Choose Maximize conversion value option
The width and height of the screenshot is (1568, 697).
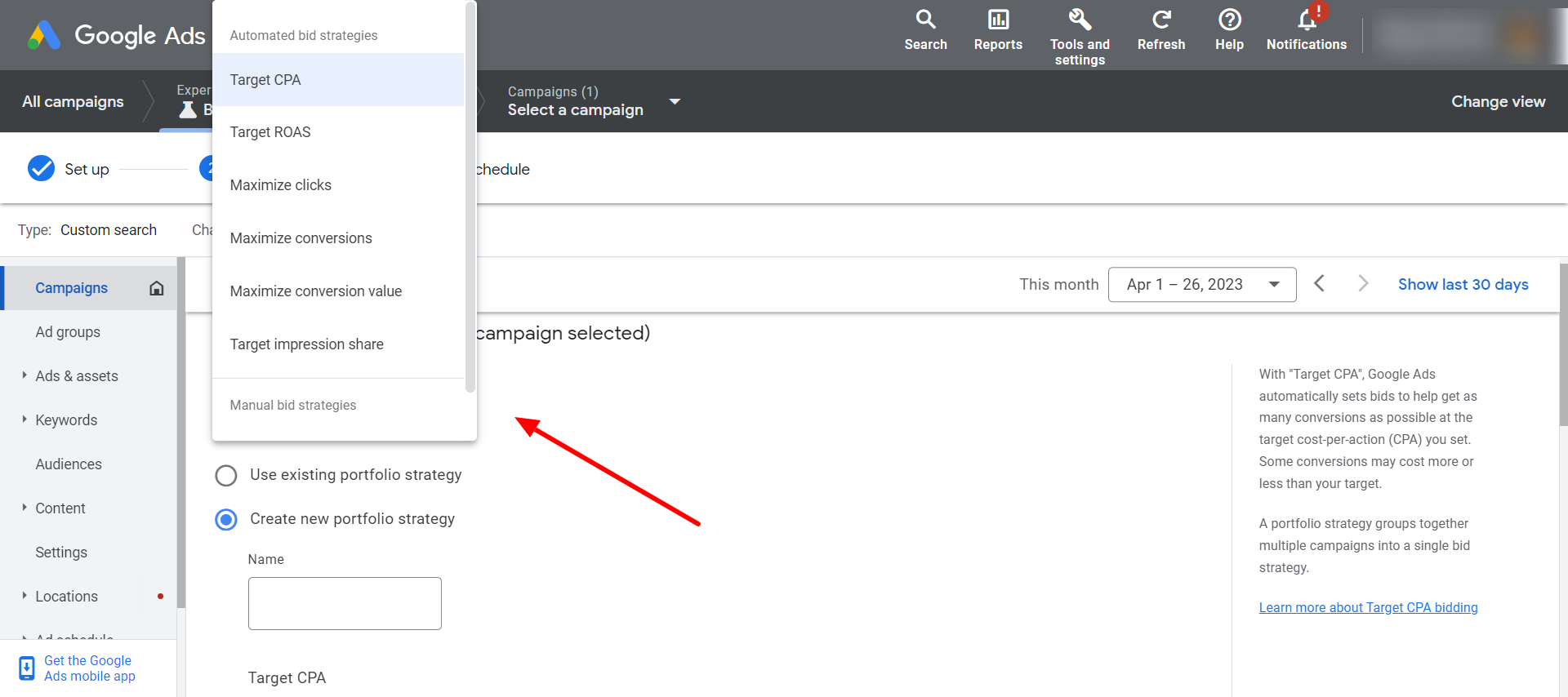(338, 291)
